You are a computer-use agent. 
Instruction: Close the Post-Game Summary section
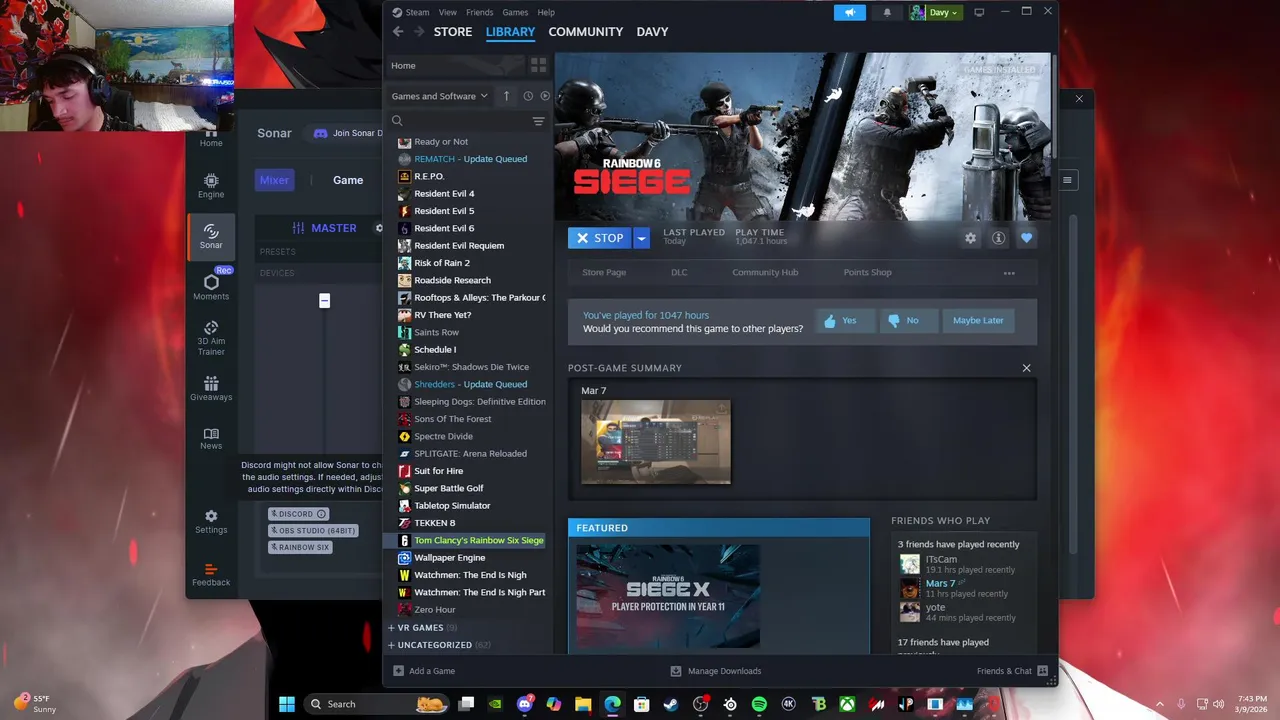click(x=1026, y=368)
